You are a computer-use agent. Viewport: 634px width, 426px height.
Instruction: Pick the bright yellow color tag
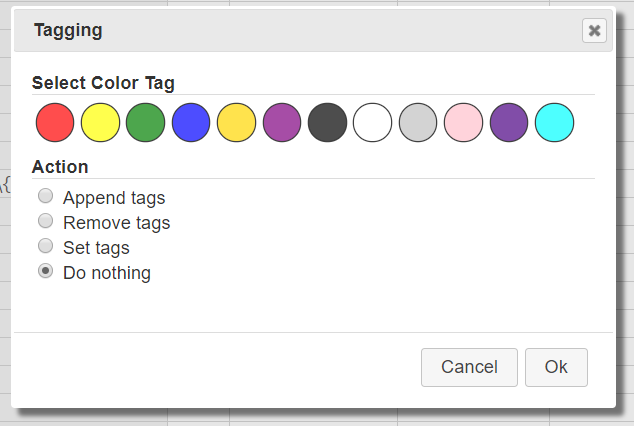pos(101,122)
